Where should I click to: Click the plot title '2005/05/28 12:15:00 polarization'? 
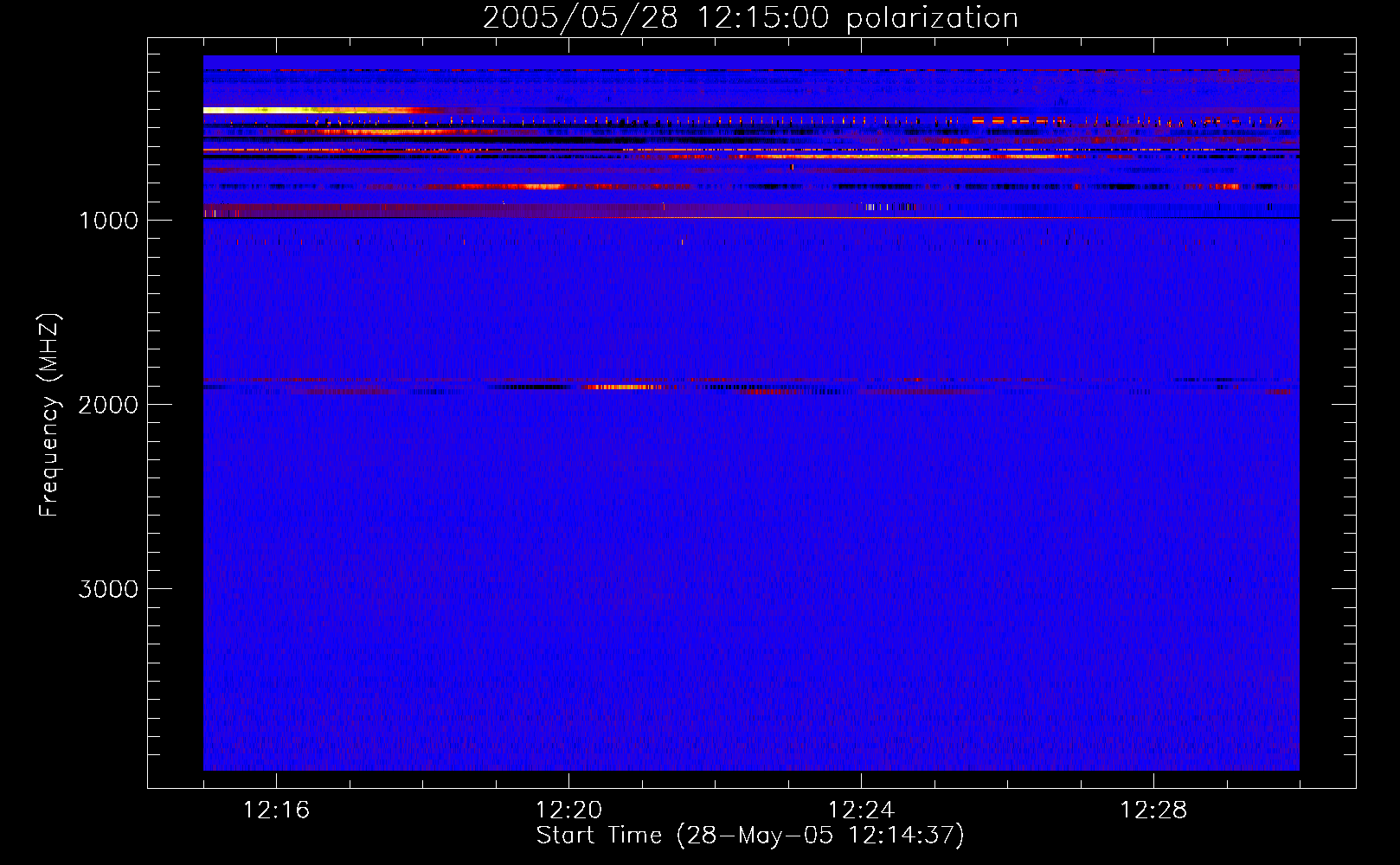point(750,18)
